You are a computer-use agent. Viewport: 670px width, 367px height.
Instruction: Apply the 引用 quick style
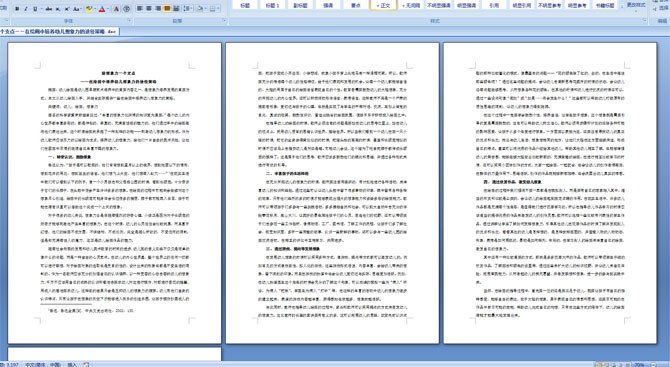494,5
